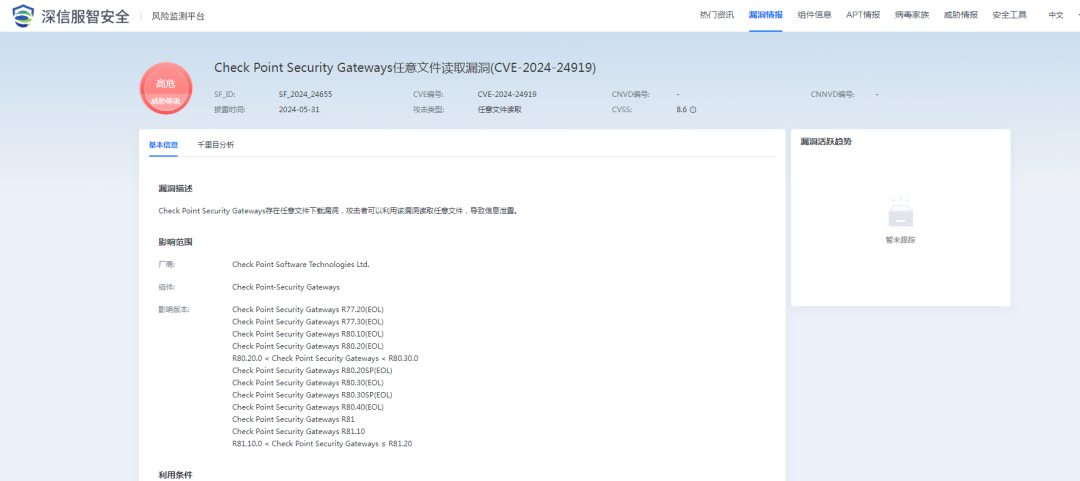
Task: Open the 中文 language dropdown
Action: (x=1056, y=15)
